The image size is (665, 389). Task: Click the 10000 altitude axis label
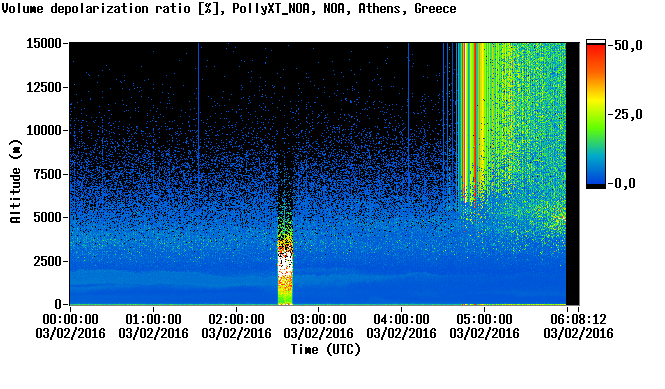tap(44, 130)
